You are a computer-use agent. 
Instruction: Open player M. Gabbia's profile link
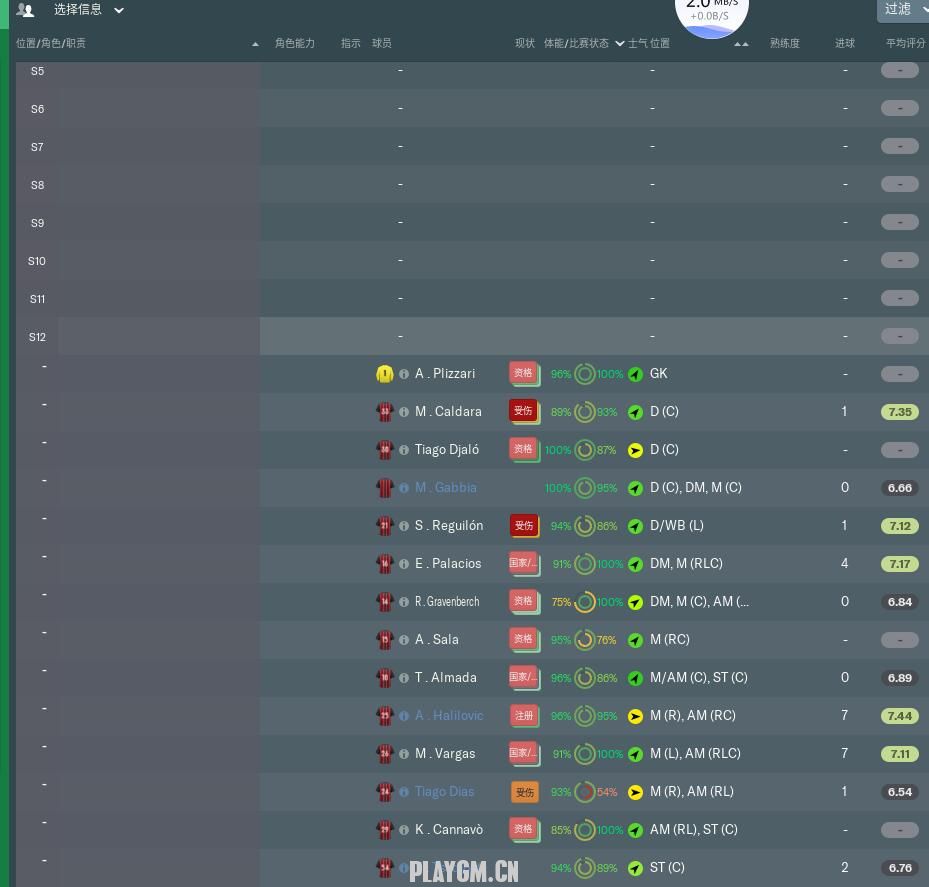click(x=446, y=488)
